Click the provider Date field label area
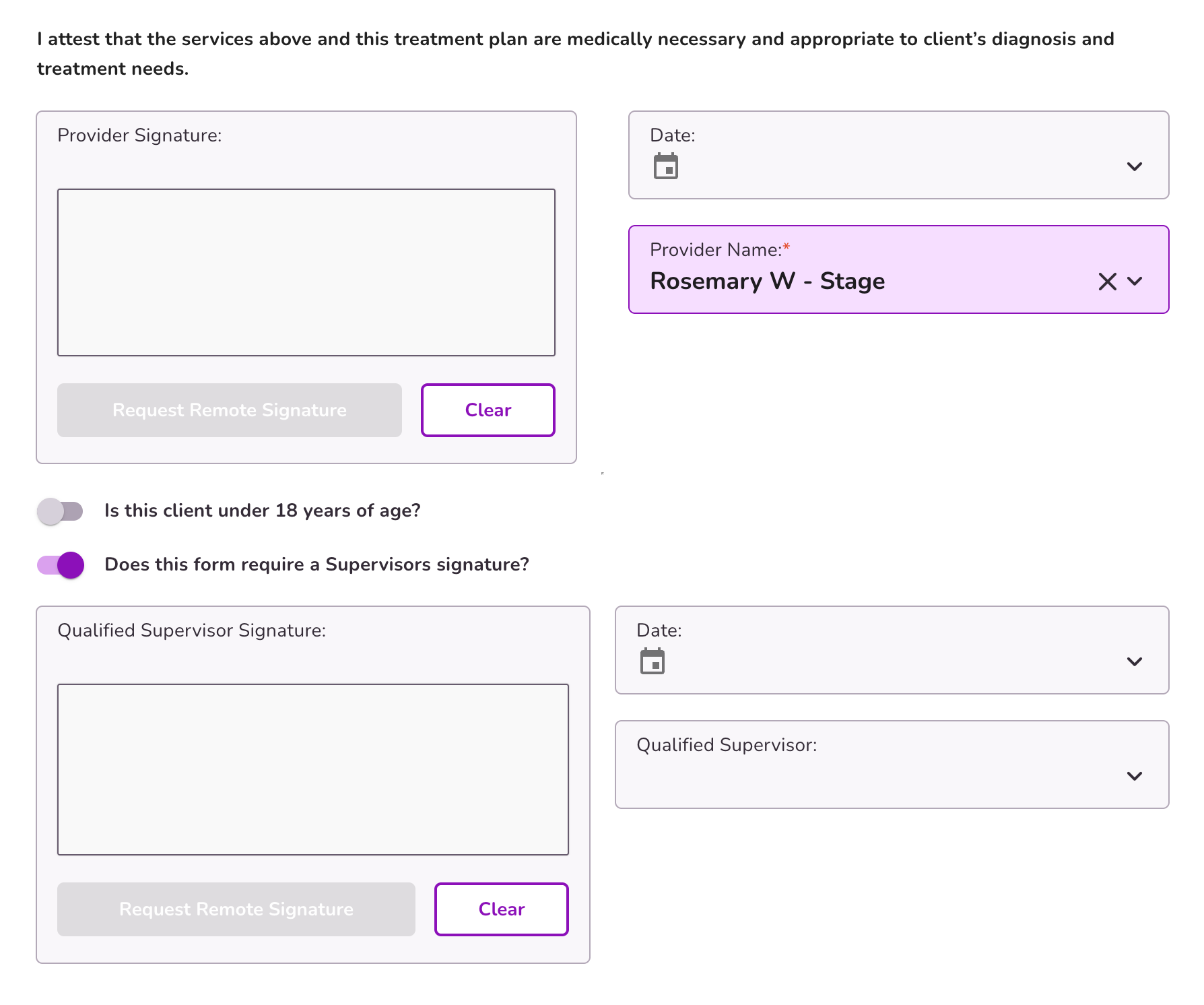Image resolution: width=1204 pixels, height=1005 pixels. tap(673, 135)
